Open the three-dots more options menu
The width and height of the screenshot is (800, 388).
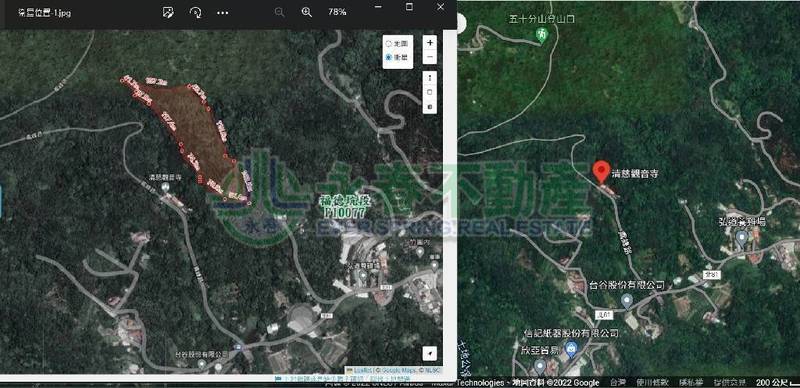(222, 13)
